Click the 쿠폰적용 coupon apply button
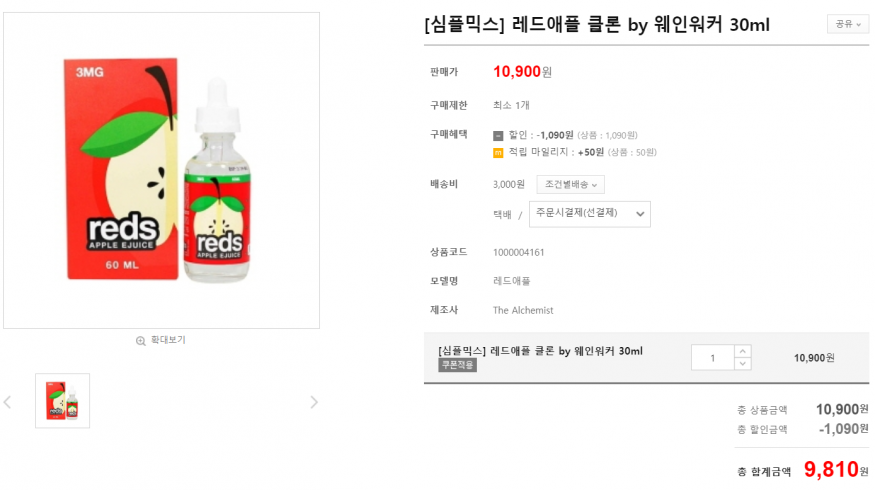This screenshot has height=490, width=875. (x=458, y=365)
